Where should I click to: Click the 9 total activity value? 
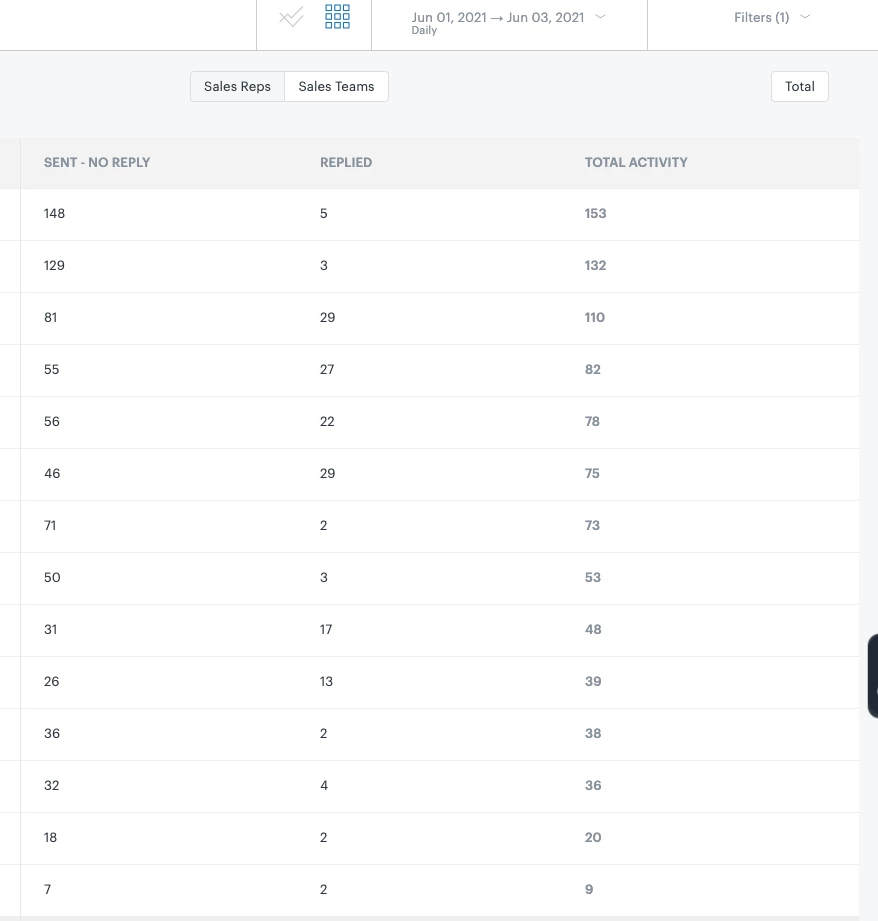pos(588,889)
